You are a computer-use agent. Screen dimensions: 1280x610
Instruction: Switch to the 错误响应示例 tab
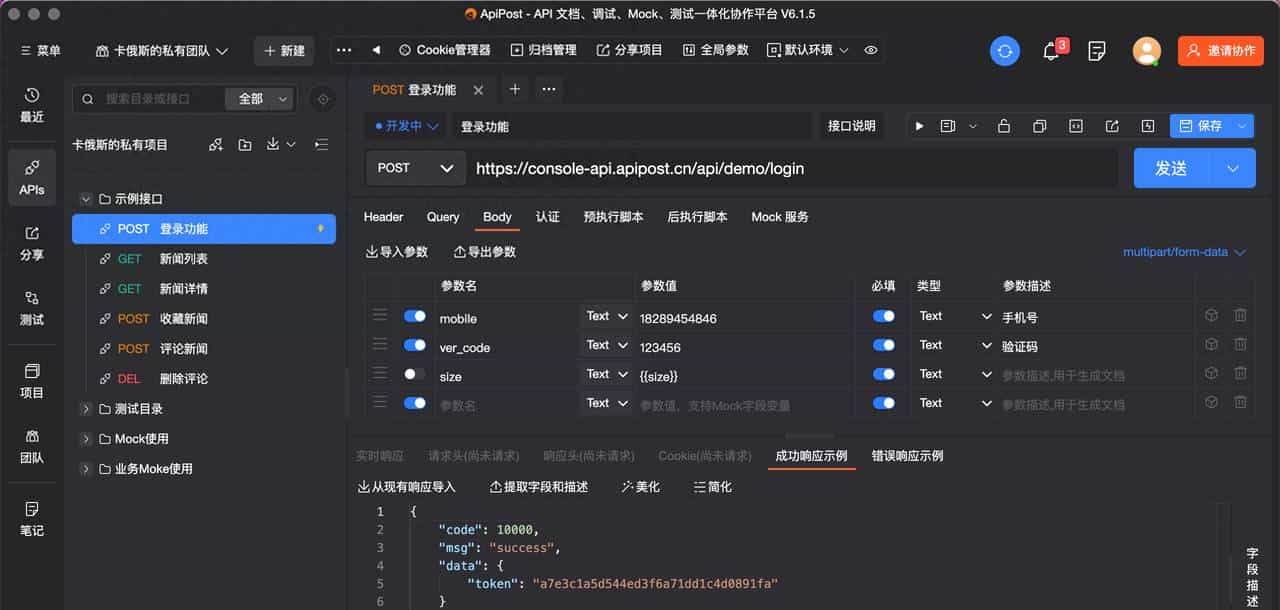[x=907, y=456]
